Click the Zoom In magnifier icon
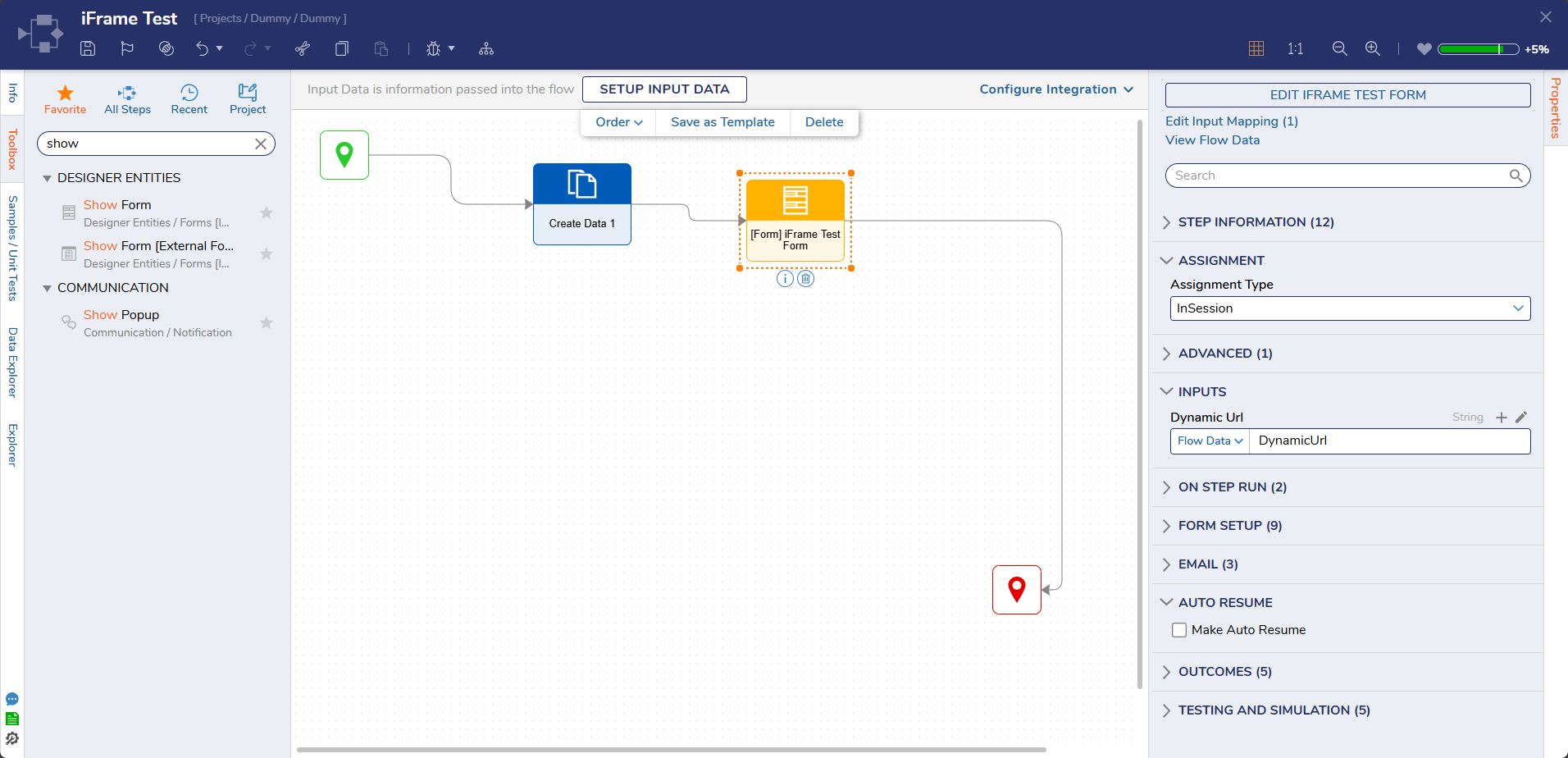Screen dimensions: 1568x758 (x=1372, y=48)
